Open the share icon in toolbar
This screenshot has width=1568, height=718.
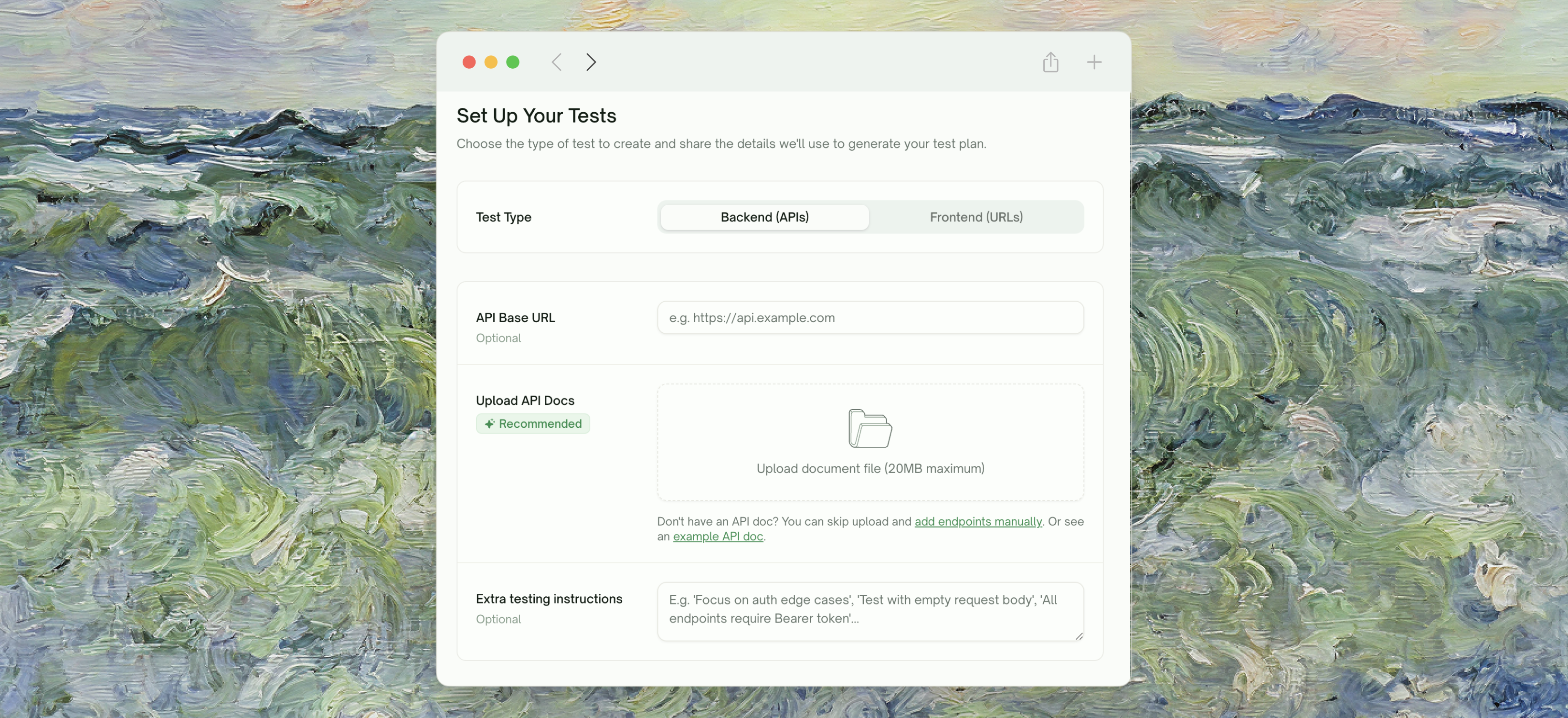[1050, 62]
